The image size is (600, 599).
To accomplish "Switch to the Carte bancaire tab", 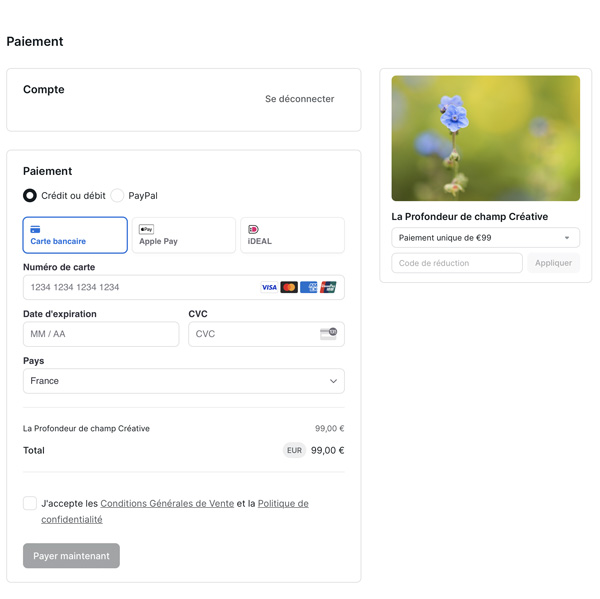I will (75, 235).
